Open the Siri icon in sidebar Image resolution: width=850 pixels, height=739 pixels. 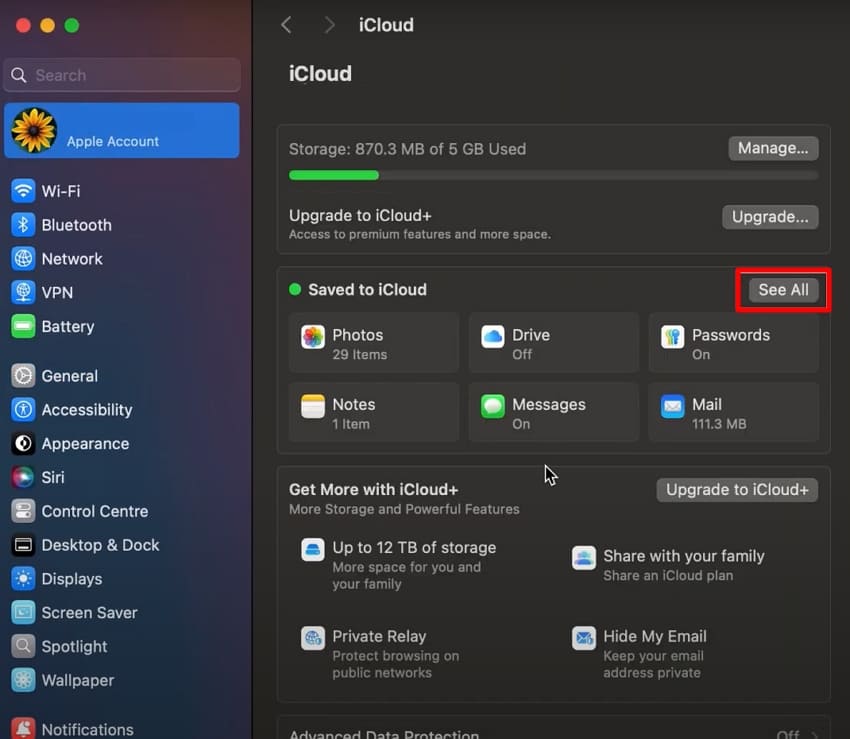(x=23, y=477)
